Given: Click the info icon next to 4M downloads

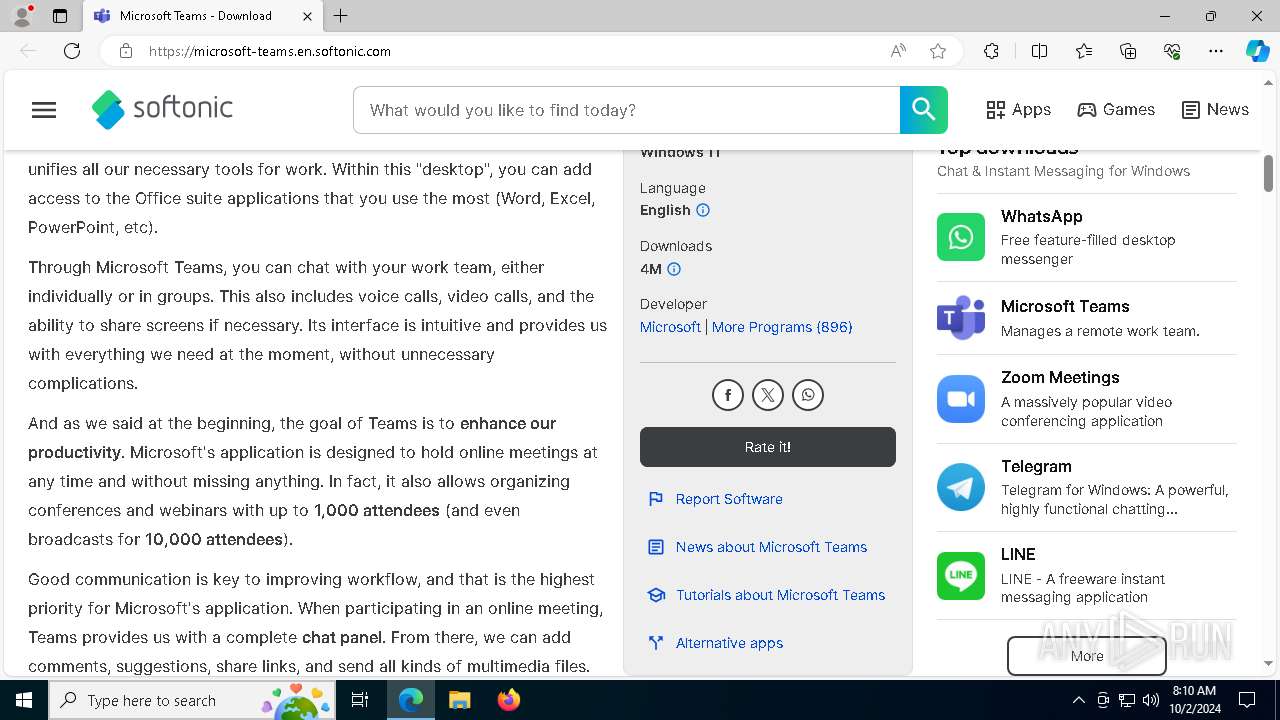Looking at the screenshot, I should [674, 269].
